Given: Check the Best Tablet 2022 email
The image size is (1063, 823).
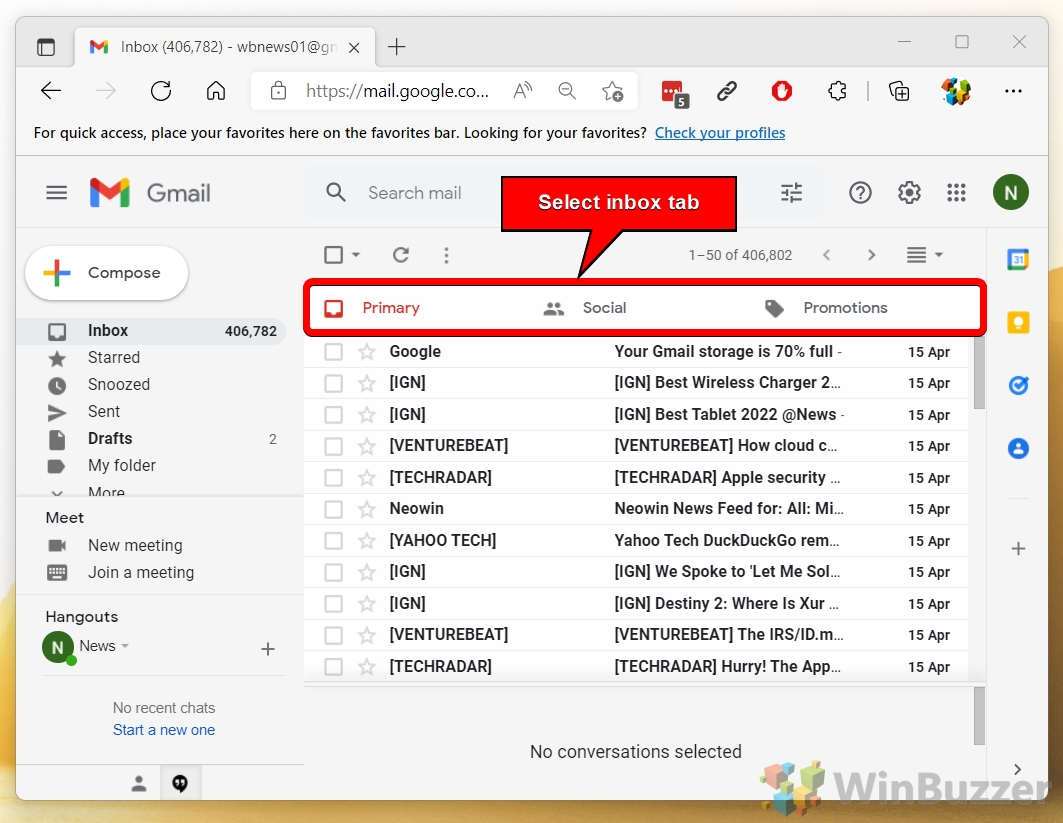Looking at the screenshot, I should tap(333, 415).
